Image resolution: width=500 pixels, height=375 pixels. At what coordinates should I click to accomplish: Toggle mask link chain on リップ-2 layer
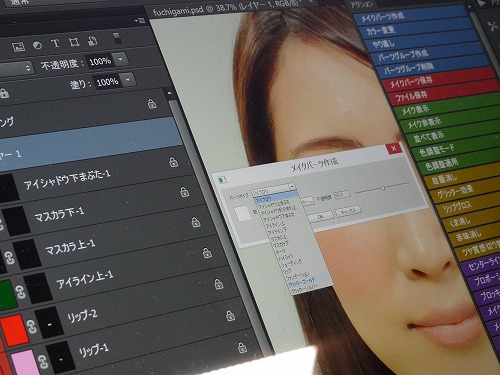[x=32, y=326]
